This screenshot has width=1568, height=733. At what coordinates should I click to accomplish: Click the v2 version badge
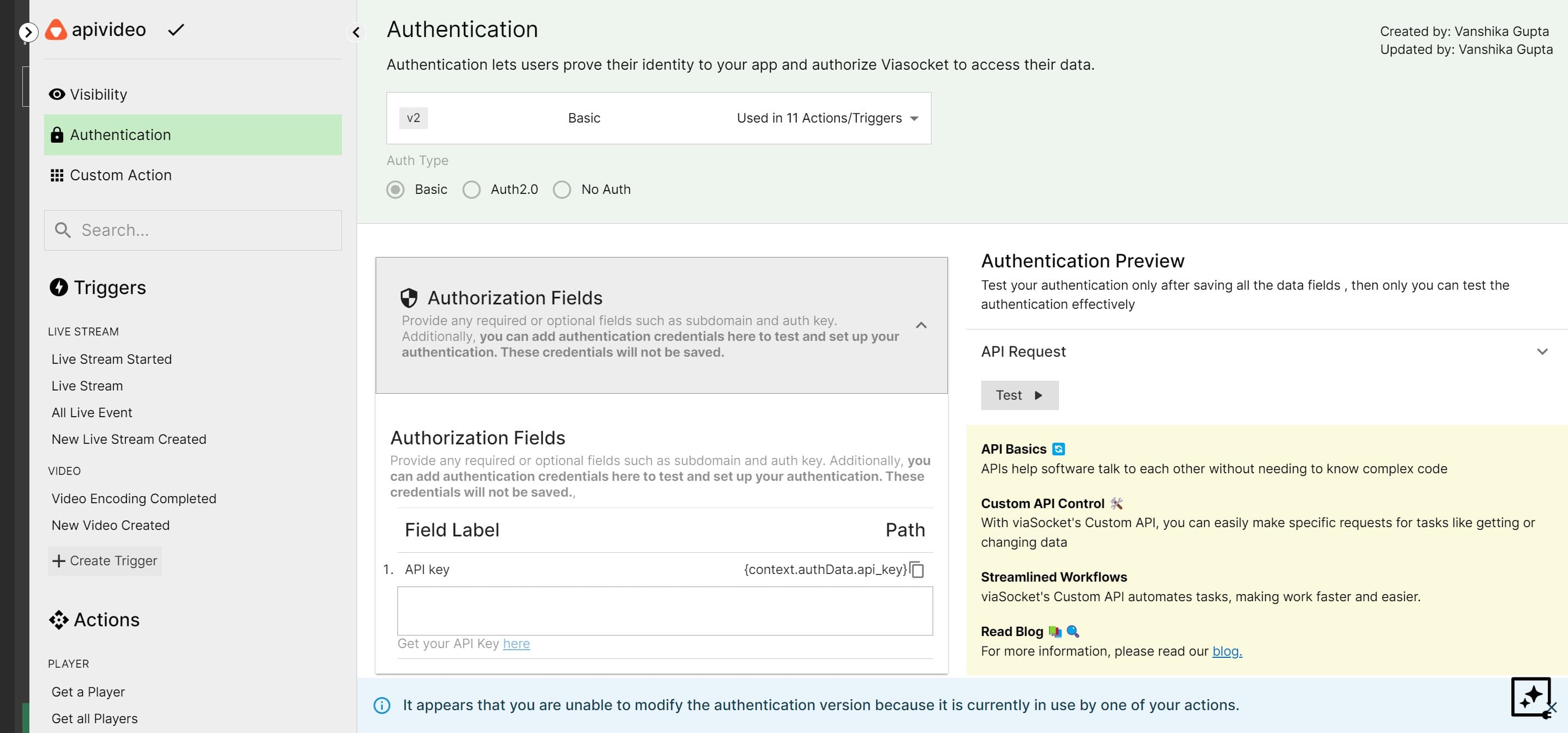pos(413,118)
